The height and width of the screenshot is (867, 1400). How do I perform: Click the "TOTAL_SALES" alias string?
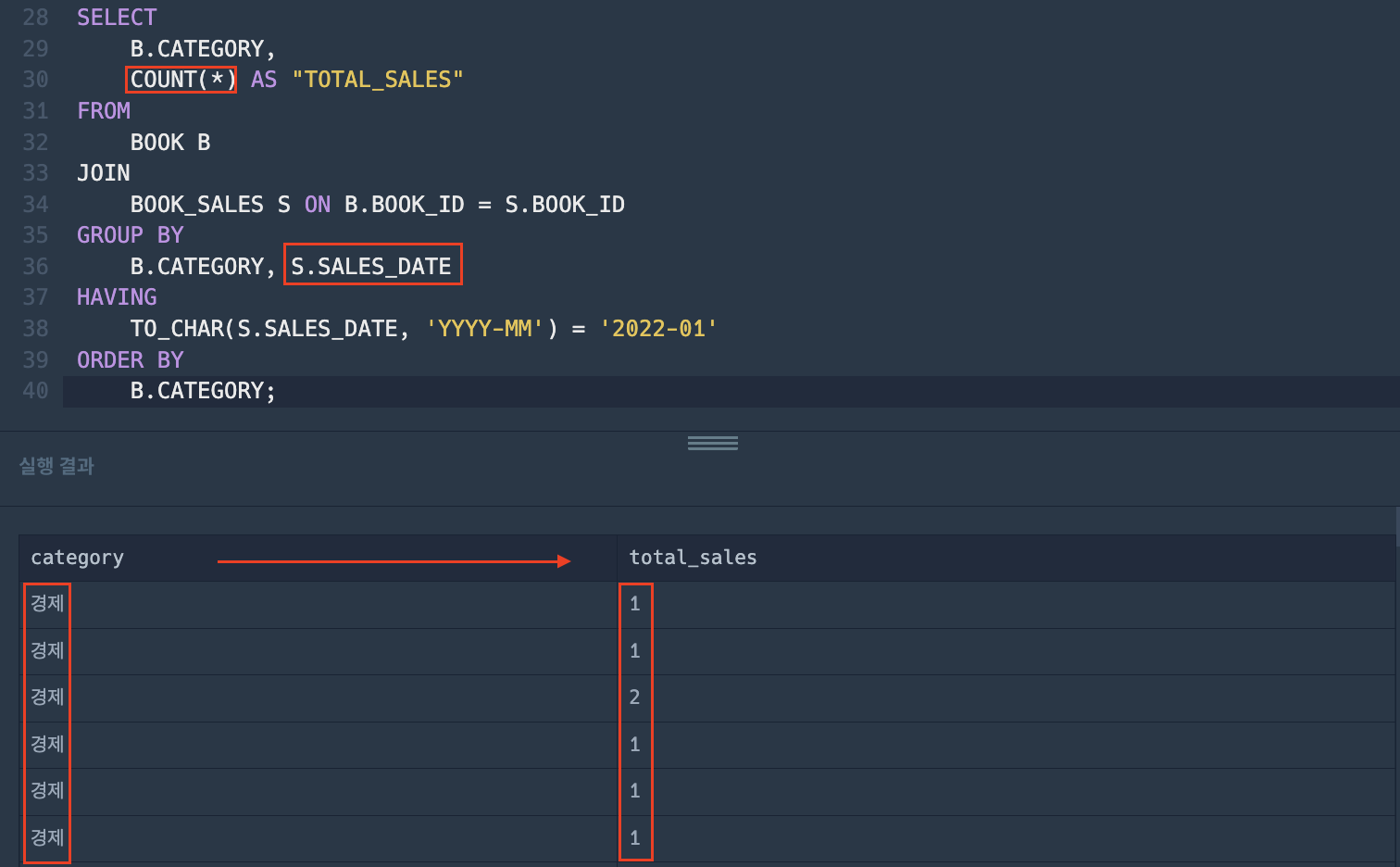[378, 80]
